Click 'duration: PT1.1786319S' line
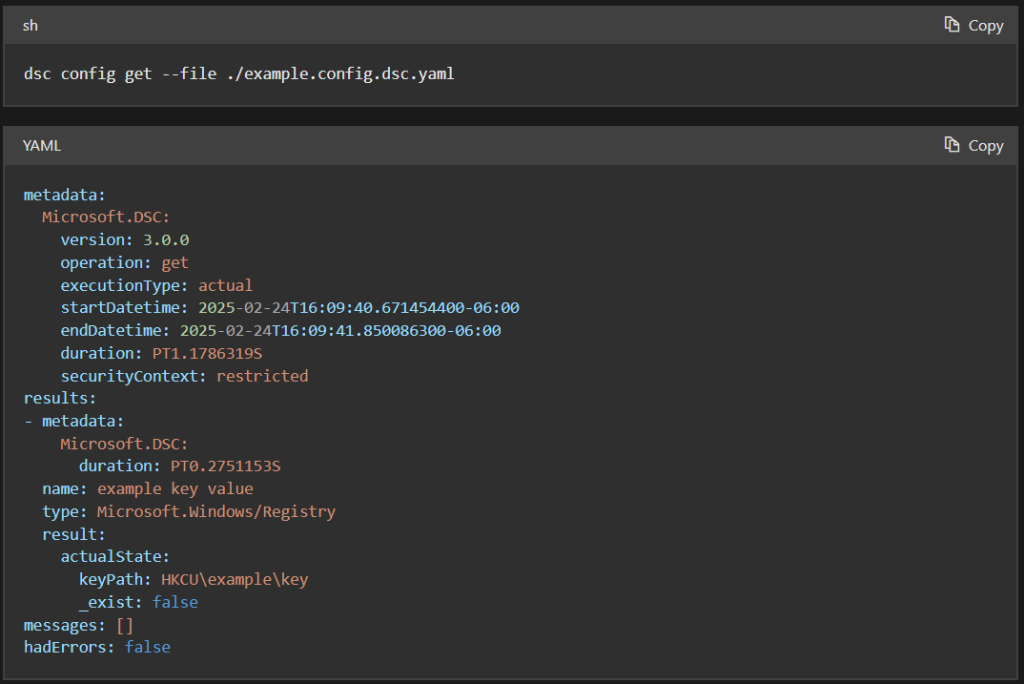The image size is (1024, 684). tap(161, 353)
